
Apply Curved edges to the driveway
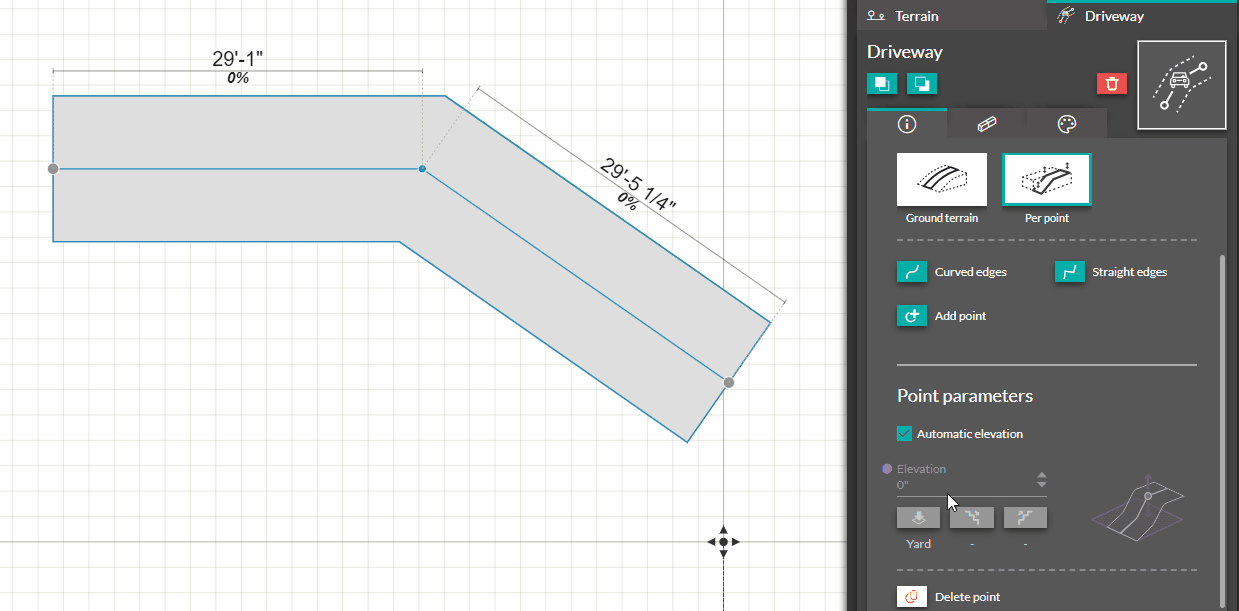pos(911,271)
